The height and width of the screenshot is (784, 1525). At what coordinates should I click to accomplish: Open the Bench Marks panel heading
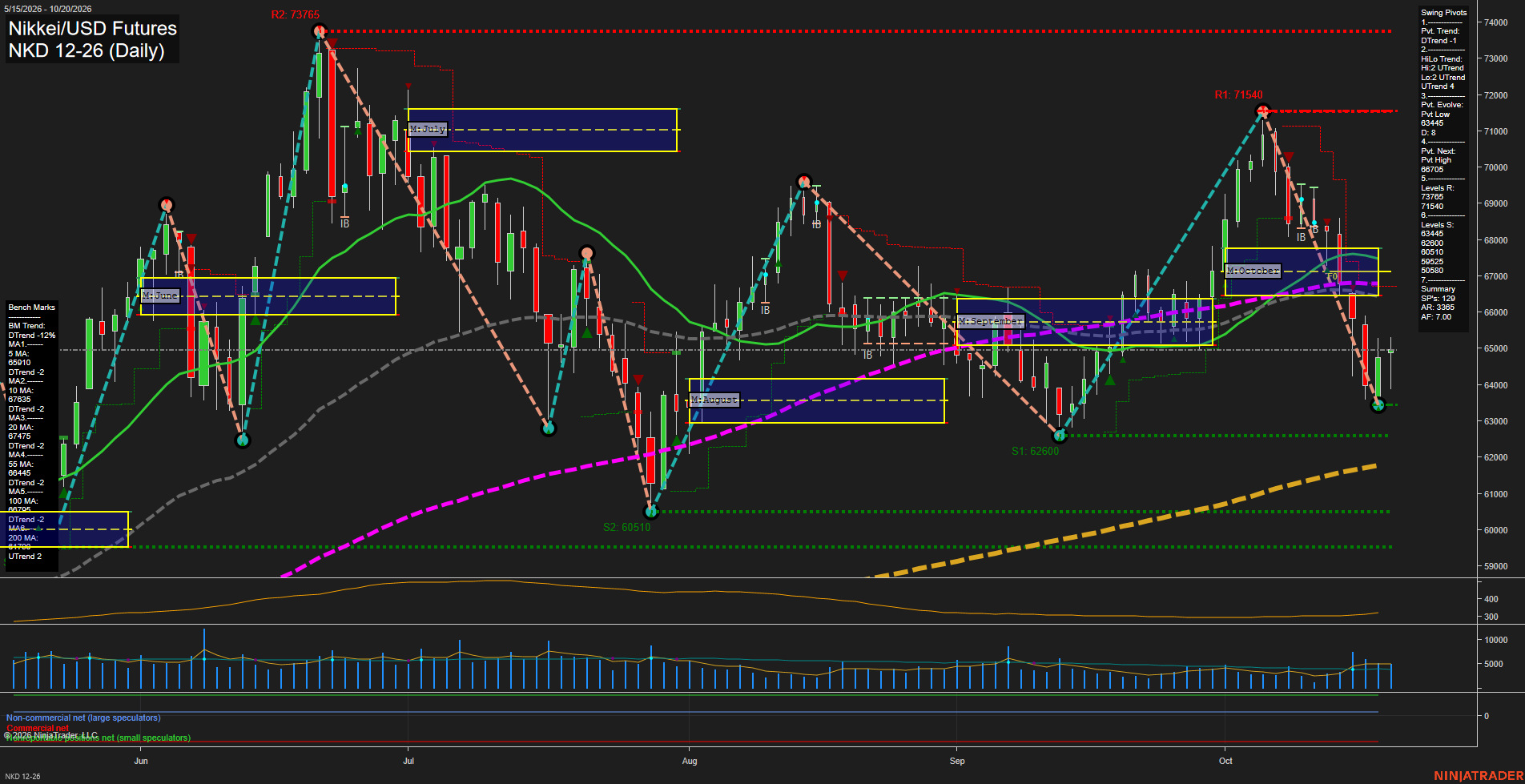click(x=32, y=307)
